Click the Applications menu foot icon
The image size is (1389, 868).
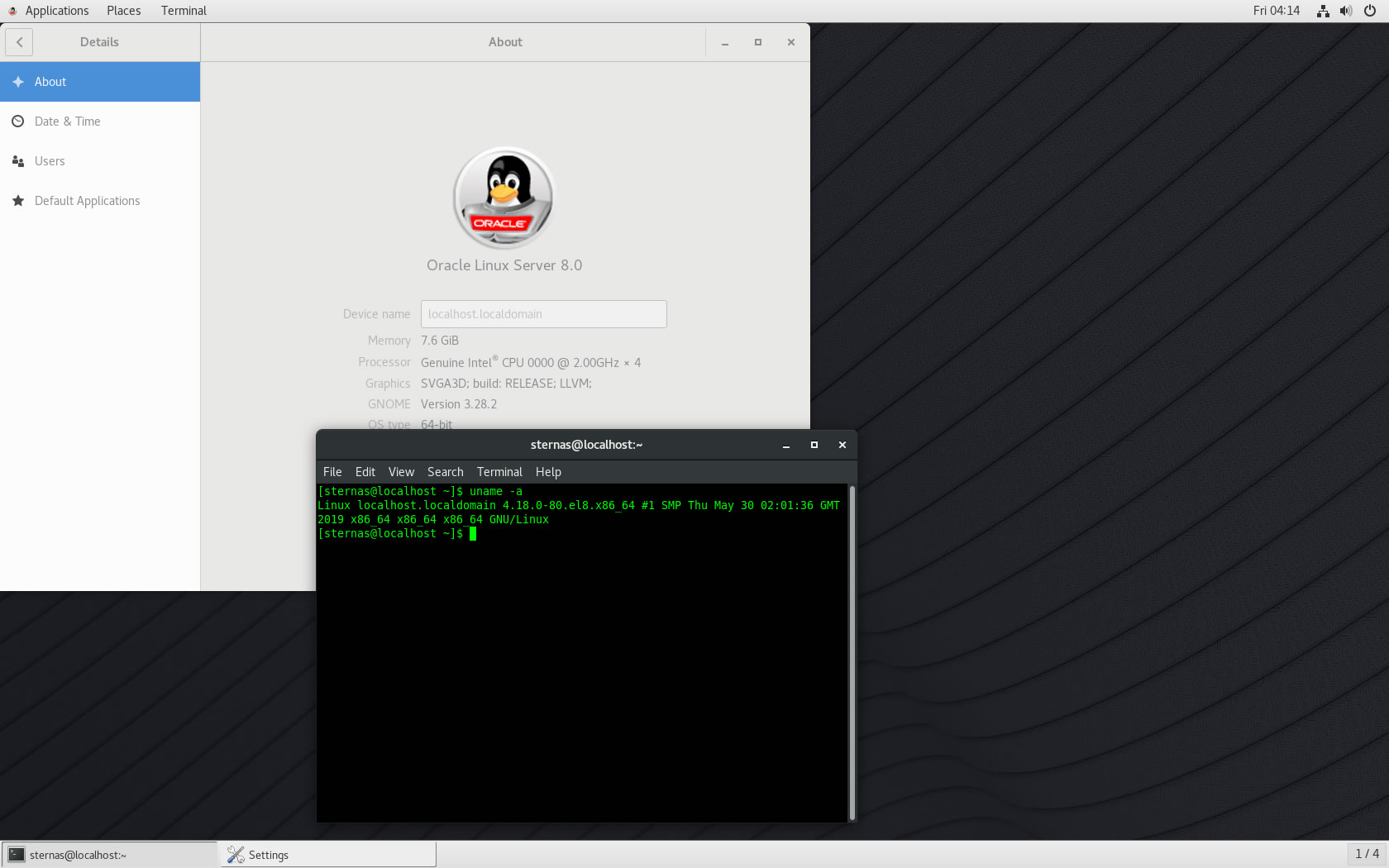(x=12, y=11)
